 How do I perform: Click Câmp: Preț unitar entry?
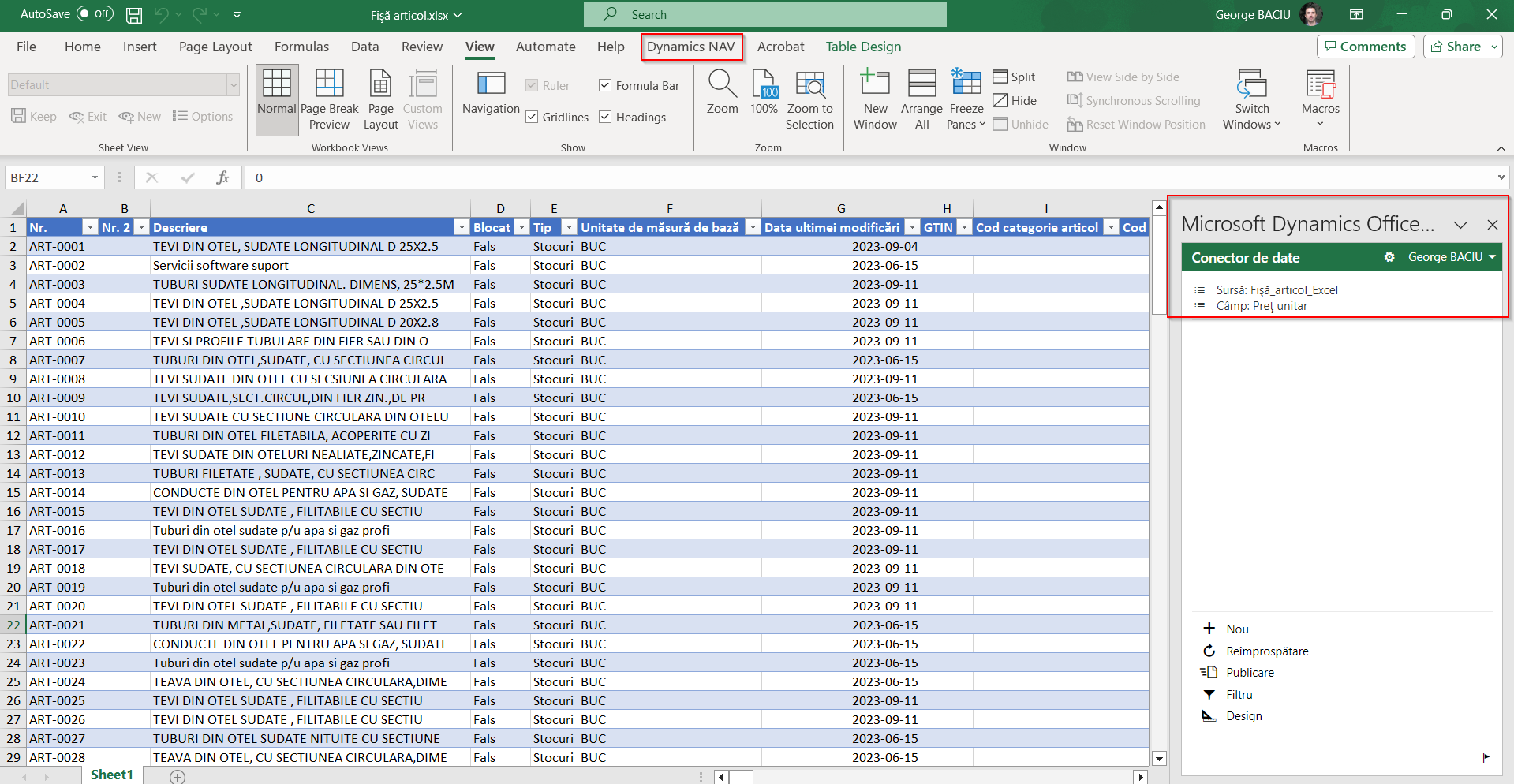1262,306
